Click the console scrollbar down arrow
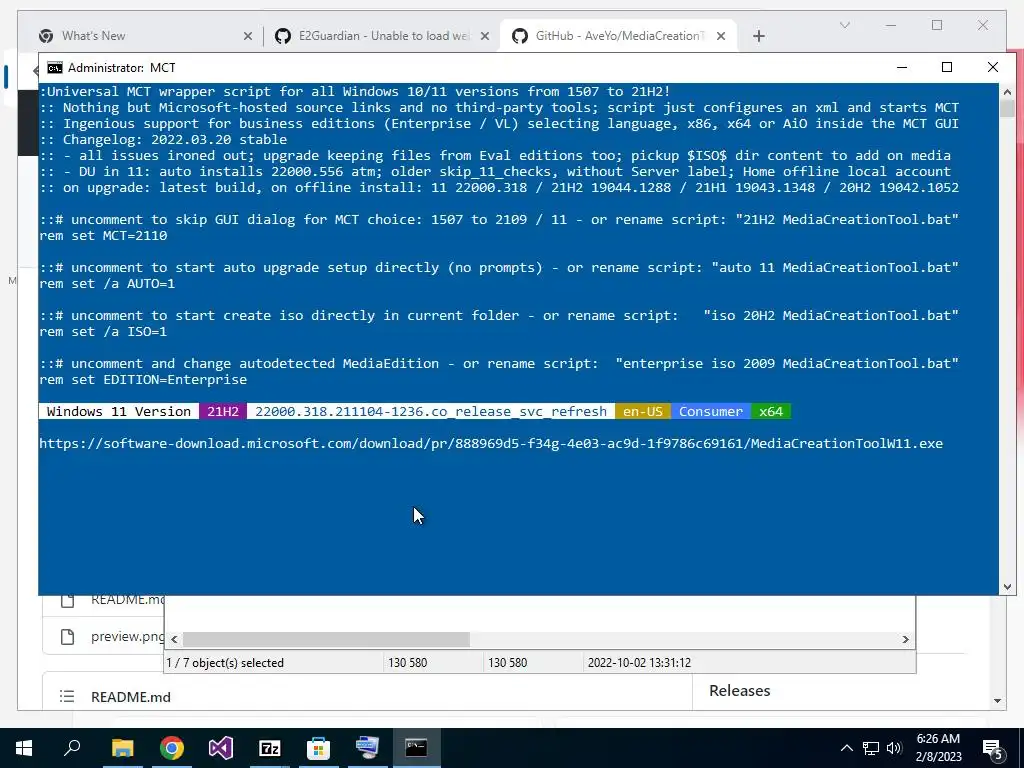This screenshot has height=768, width=1024. [x=1007, y=586]
